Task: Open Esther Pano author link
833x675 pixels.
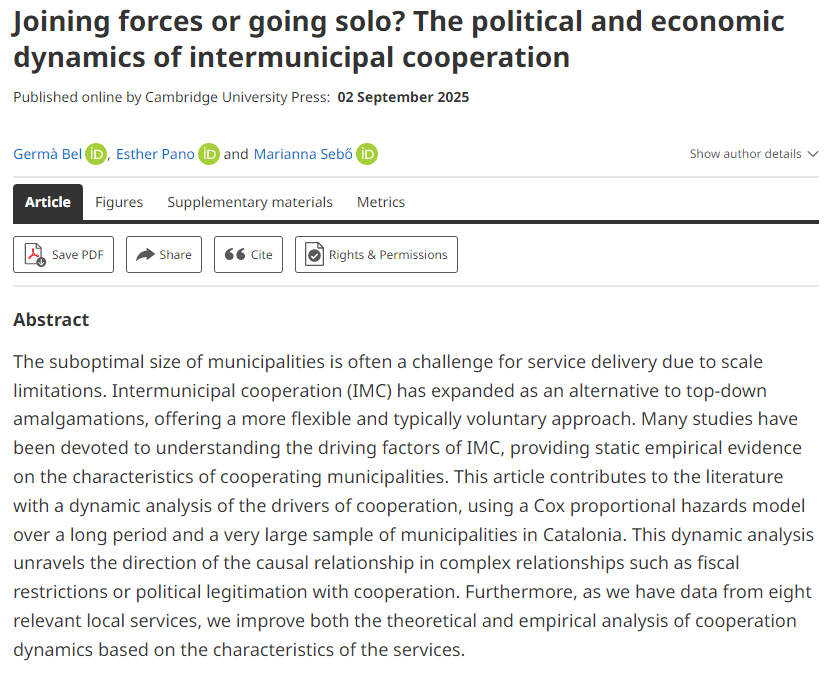Action: (154, 154)
